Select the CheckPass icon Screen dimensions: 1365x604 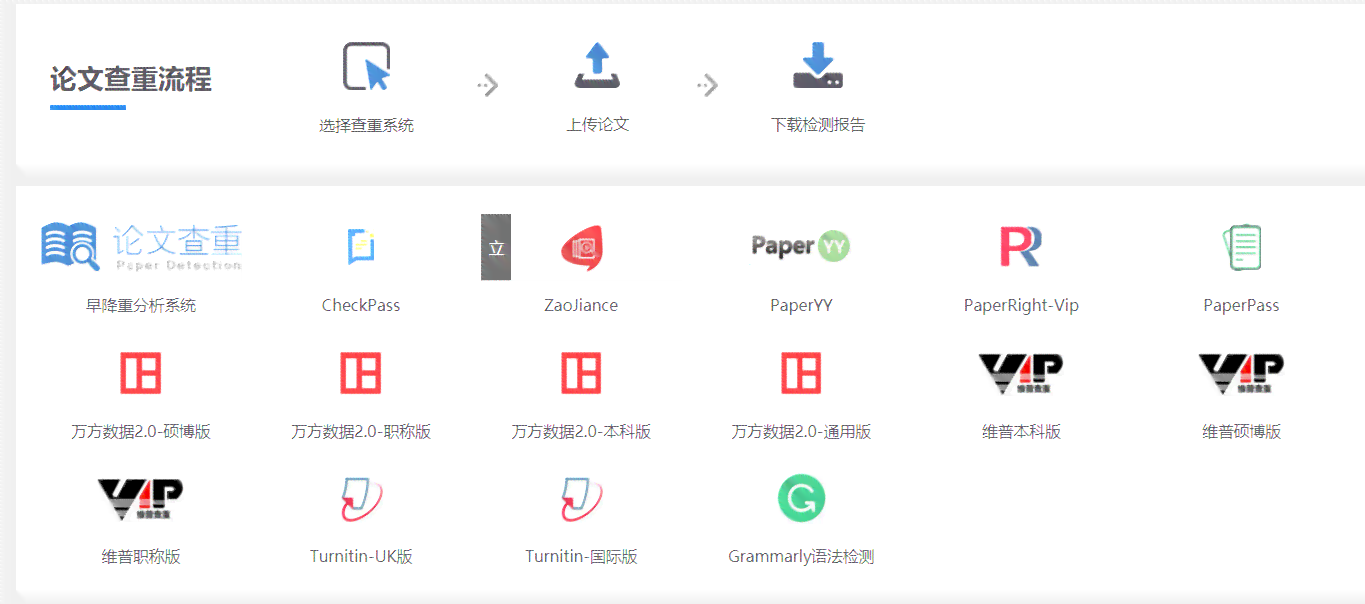click(361, 246)
